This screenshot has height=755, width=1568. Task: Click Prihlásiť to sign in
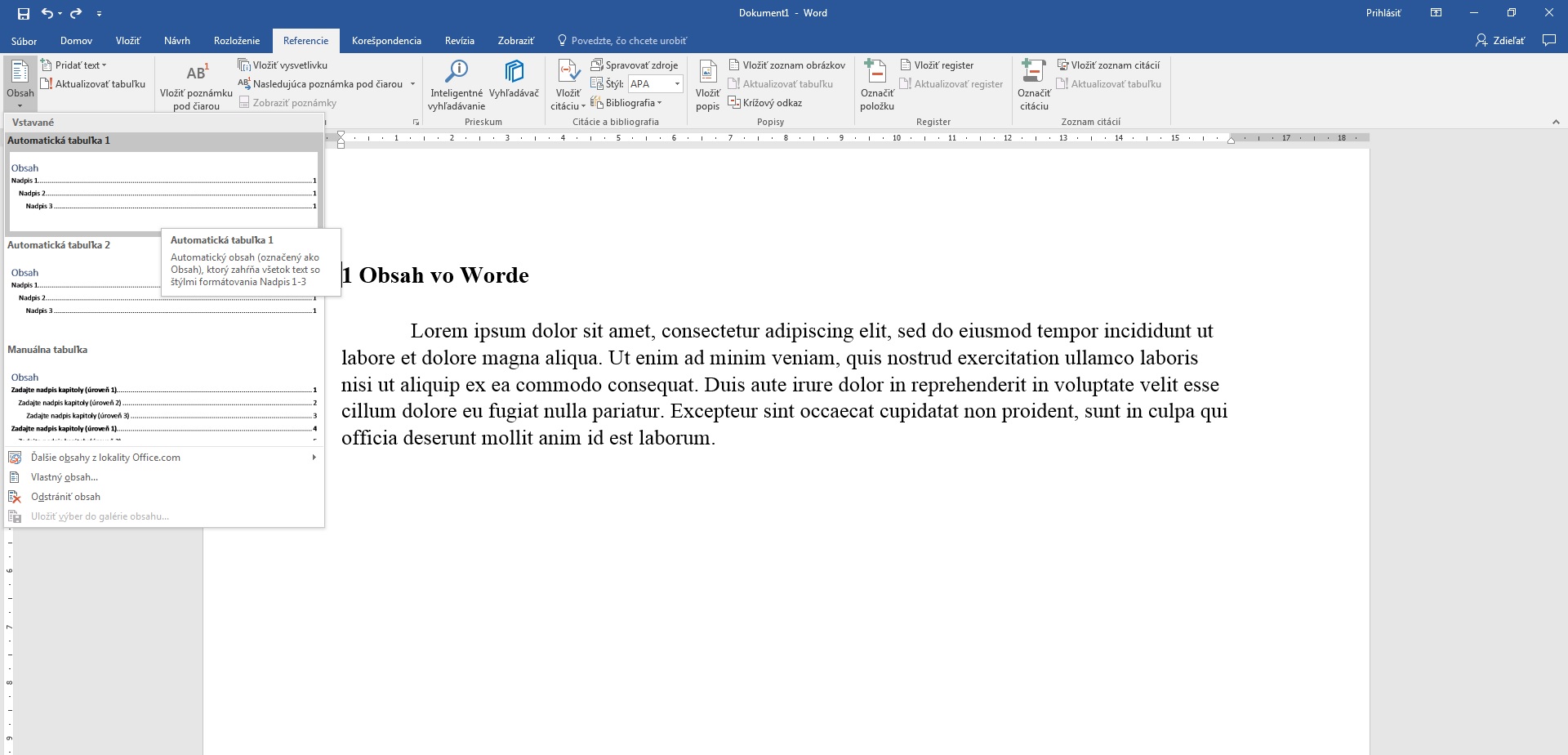point(1383,13)
